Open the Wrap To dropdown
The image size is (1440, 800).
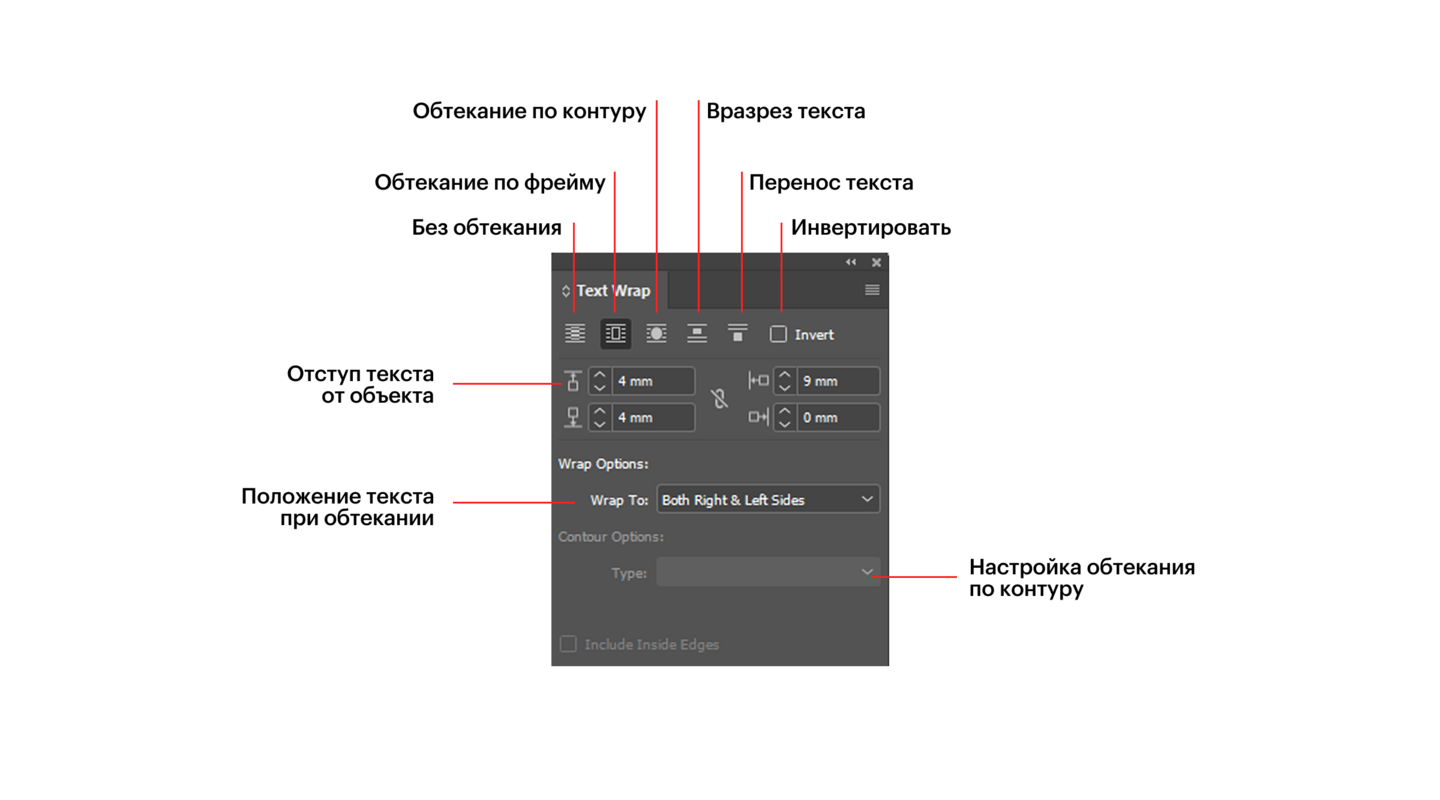click(x=768, y=499)
